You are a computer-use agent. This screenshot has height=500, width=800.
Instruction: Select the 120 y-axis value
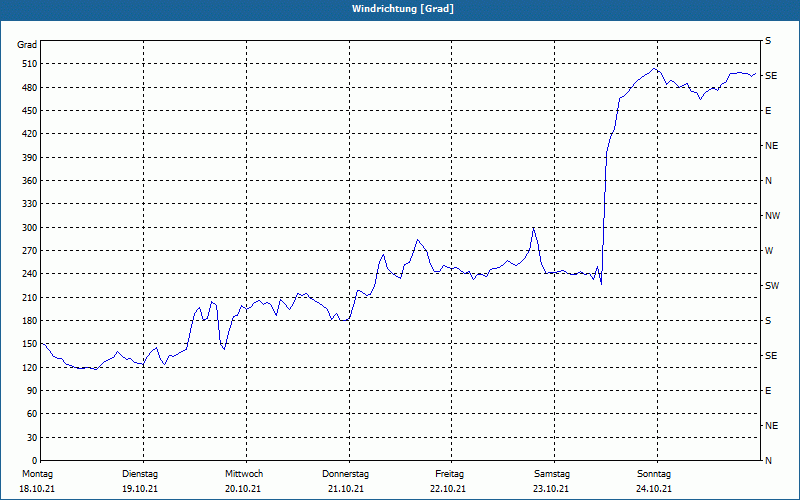tap(29, 367)
